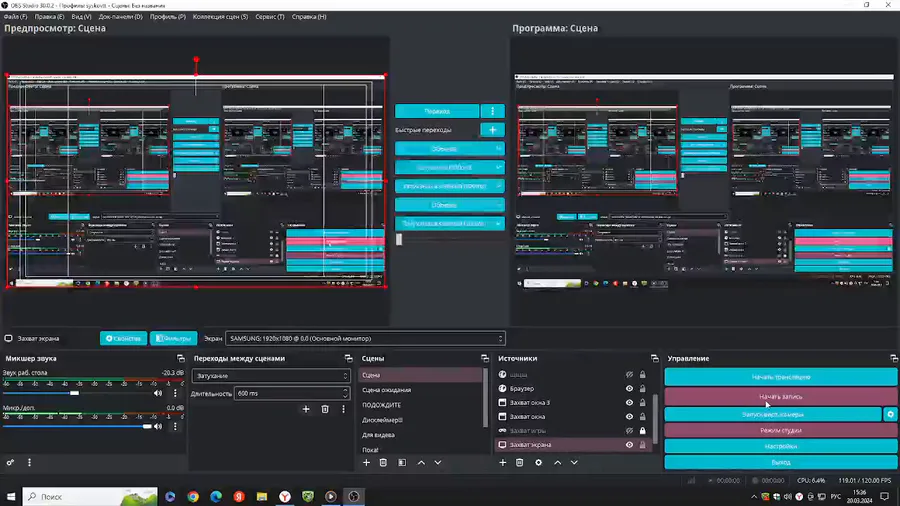This screenshot has width=900, height=506.
Task: Add a new scene with plus
Action: coord(366,462)
